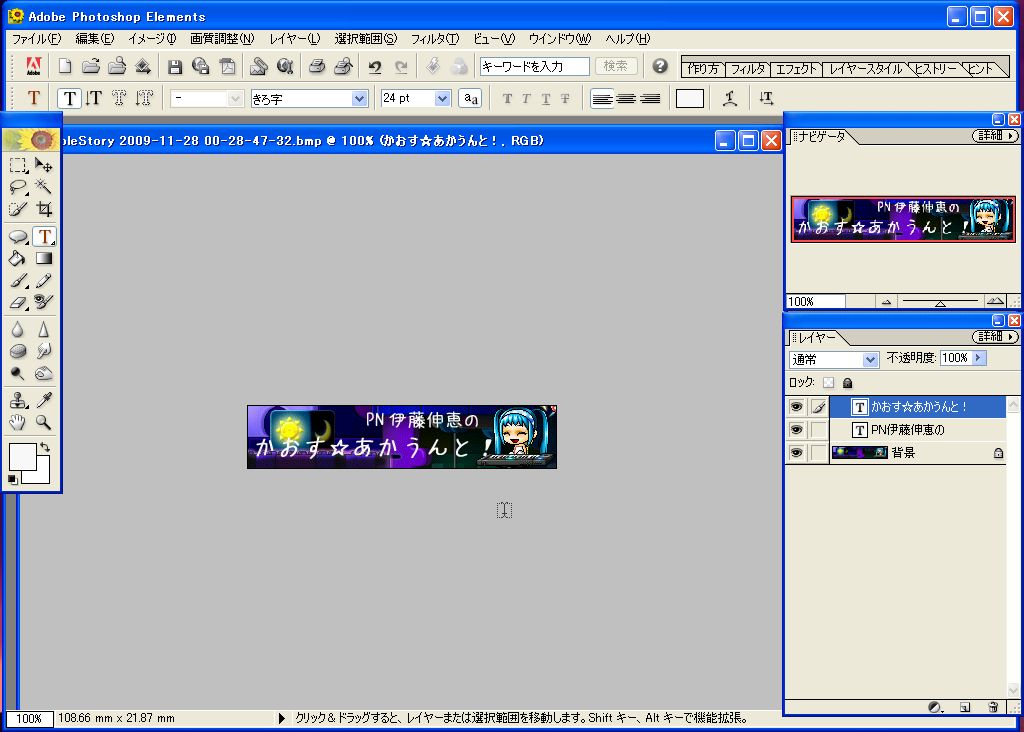Select the Paint Bucket tool
Screen dimensions: 1024x732
click(x=18, y=259)
